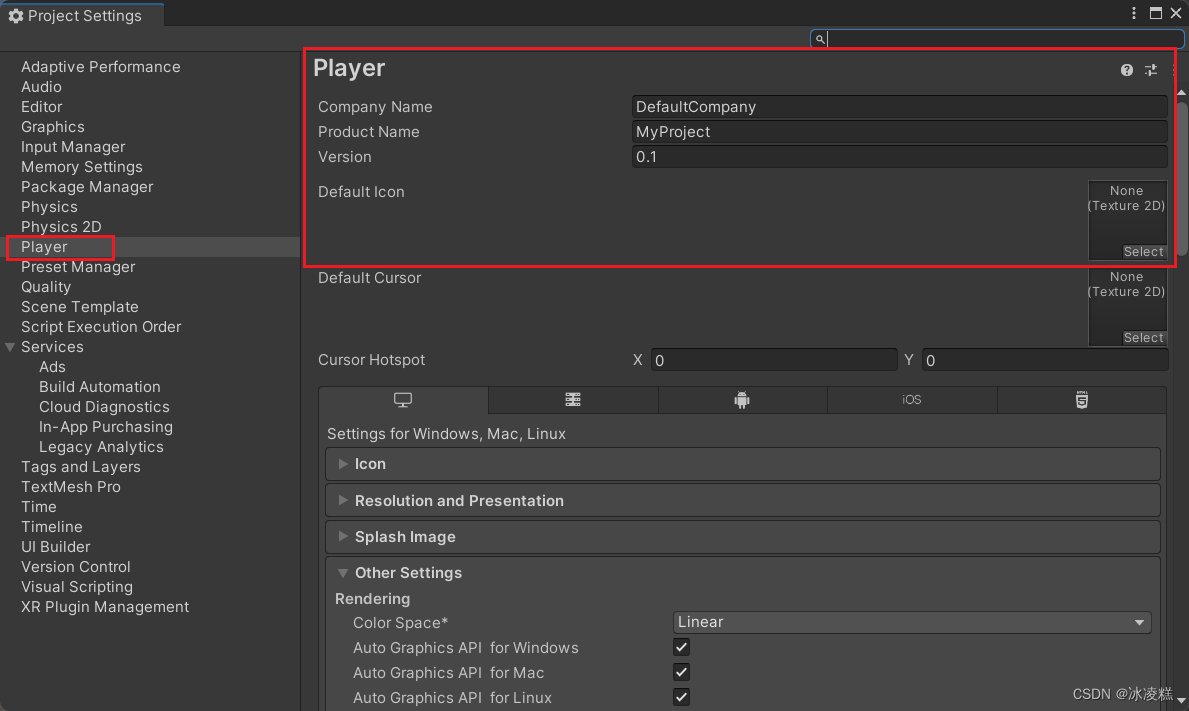Open Physics 2D settings
The width and height of the screenshot is (1189, 711).
pos(61,227)
